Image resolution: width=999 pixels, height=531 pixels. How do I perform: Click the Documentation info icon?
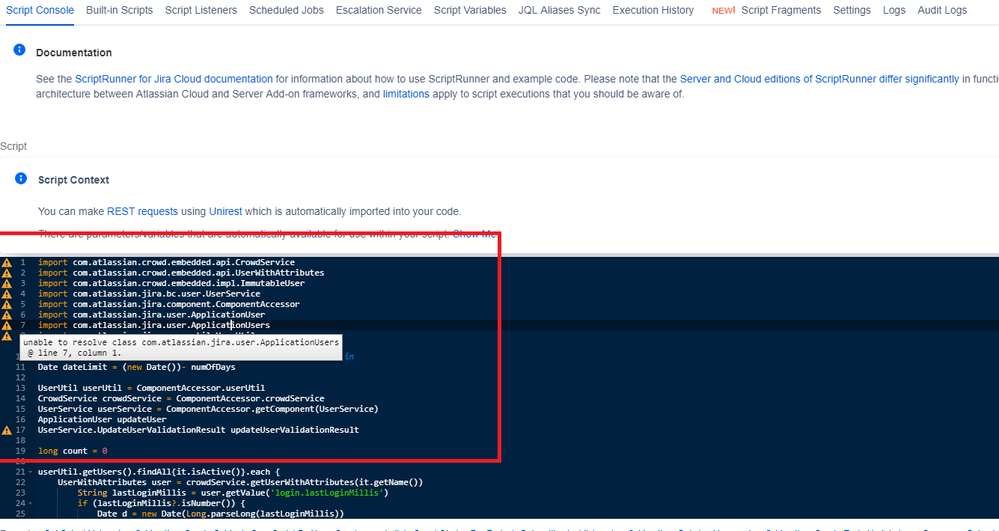point(20,50)
